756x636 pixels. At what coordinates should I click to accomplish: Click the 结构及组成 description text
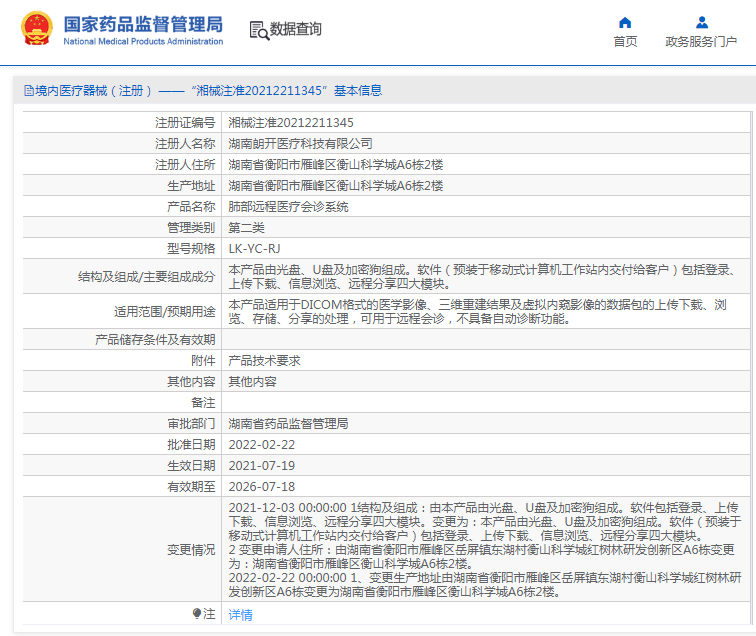pyautogui.click(x=483, y=277)
